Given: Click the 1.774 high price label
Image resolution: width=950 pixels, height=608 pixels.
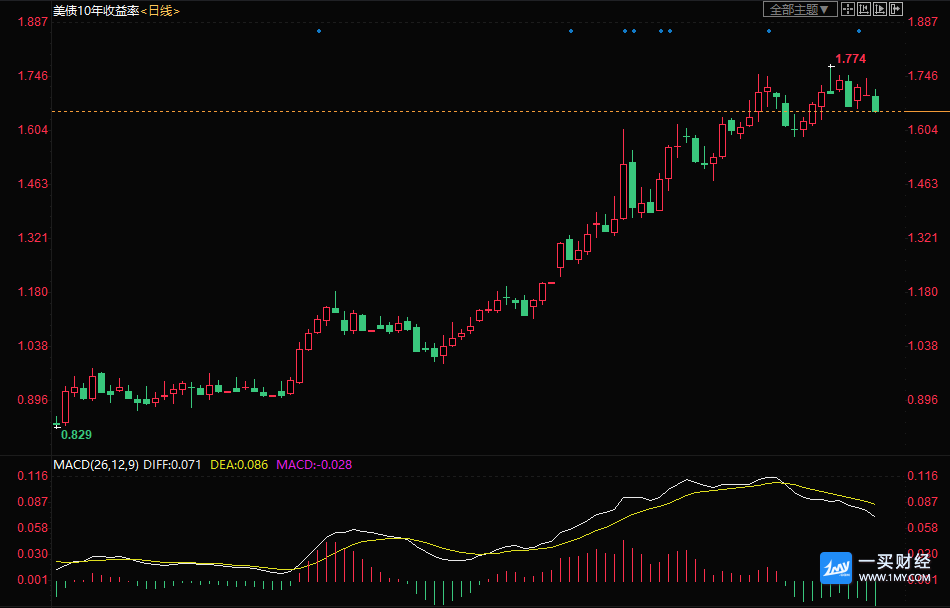Looking at the screenshot, I should (851, 59).
